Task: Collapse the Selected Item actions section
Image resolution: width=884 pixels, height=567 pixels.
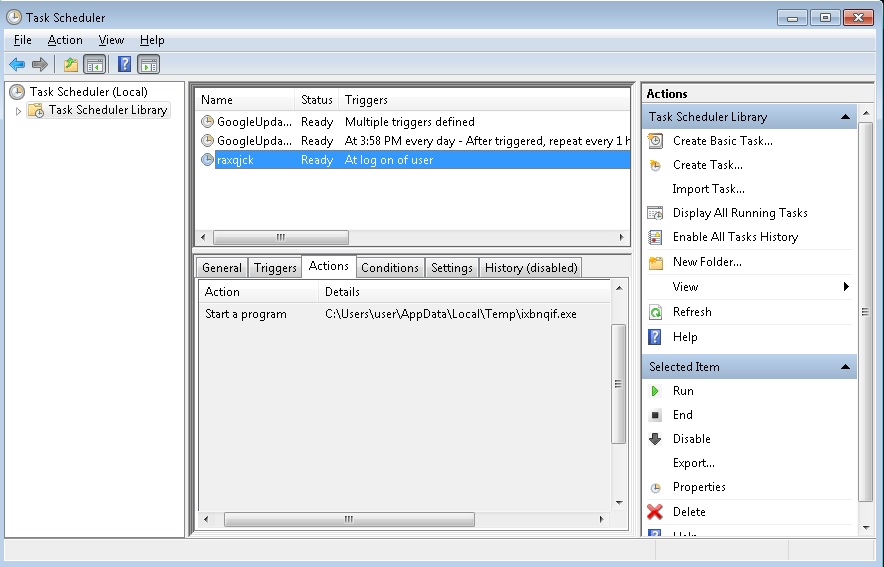Action: tap(845, 367)
